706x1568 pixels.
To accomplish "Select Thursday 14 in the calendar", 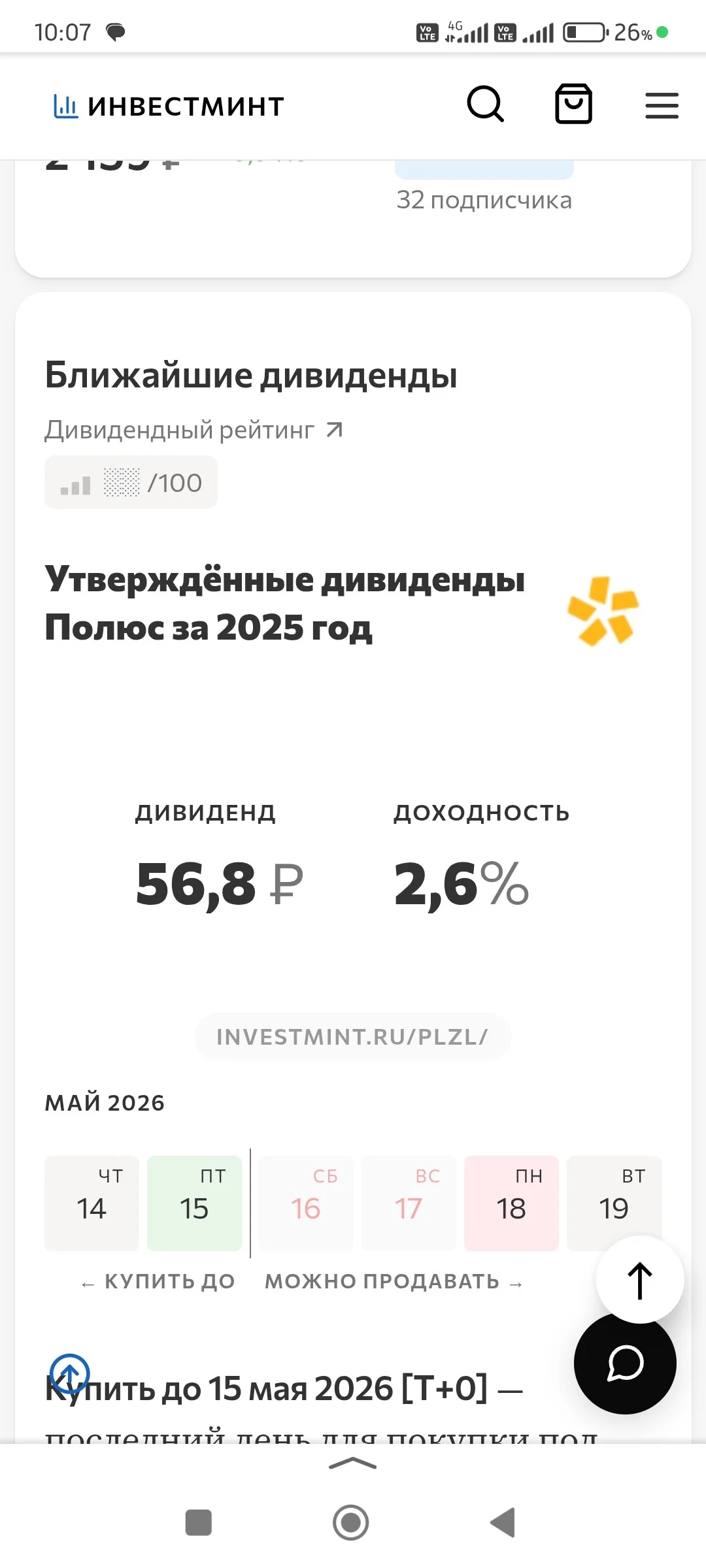I will point(92,1203).
